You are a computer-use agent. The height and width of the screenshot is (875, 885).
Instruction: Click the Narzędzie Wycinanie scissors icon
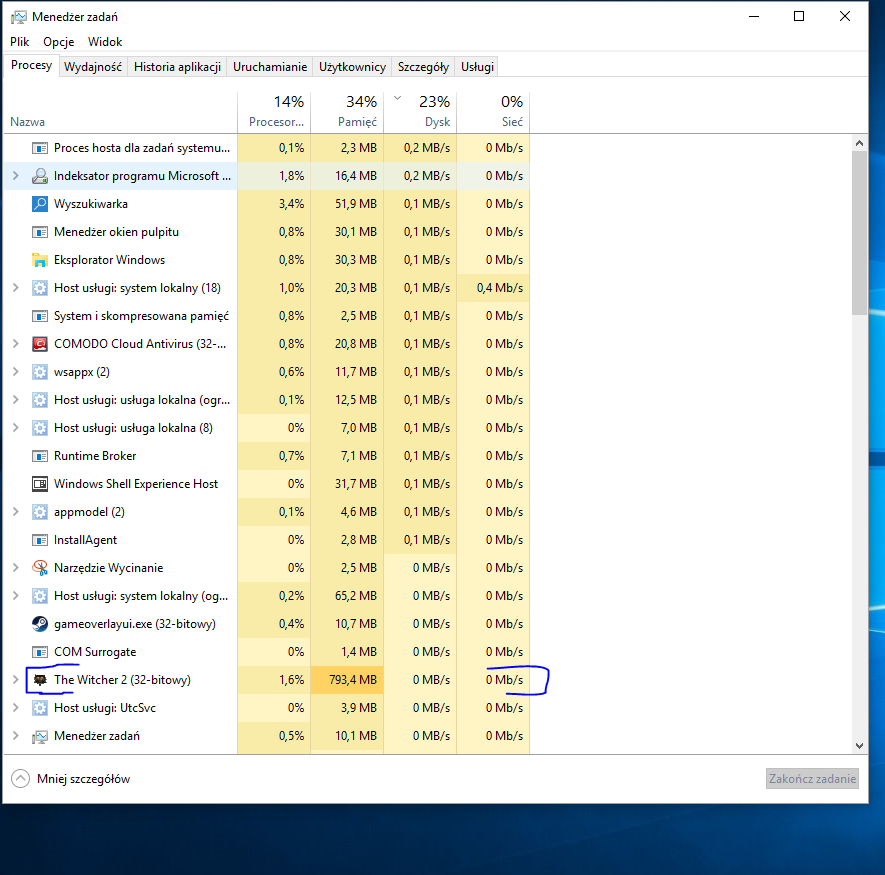click(40, 568)
